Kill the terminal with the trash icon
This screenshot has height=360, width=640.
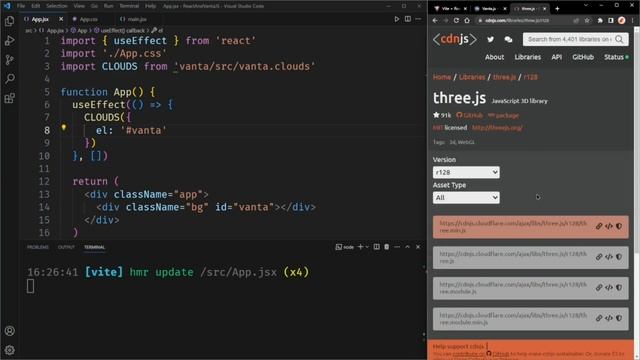tap(387, 247)
